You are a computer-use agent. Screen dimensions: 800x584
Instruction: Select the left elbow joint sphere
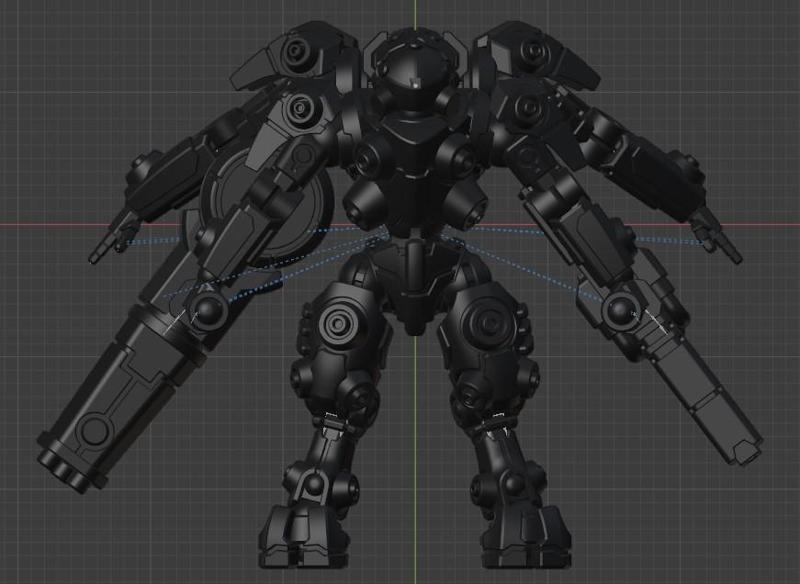210,312
